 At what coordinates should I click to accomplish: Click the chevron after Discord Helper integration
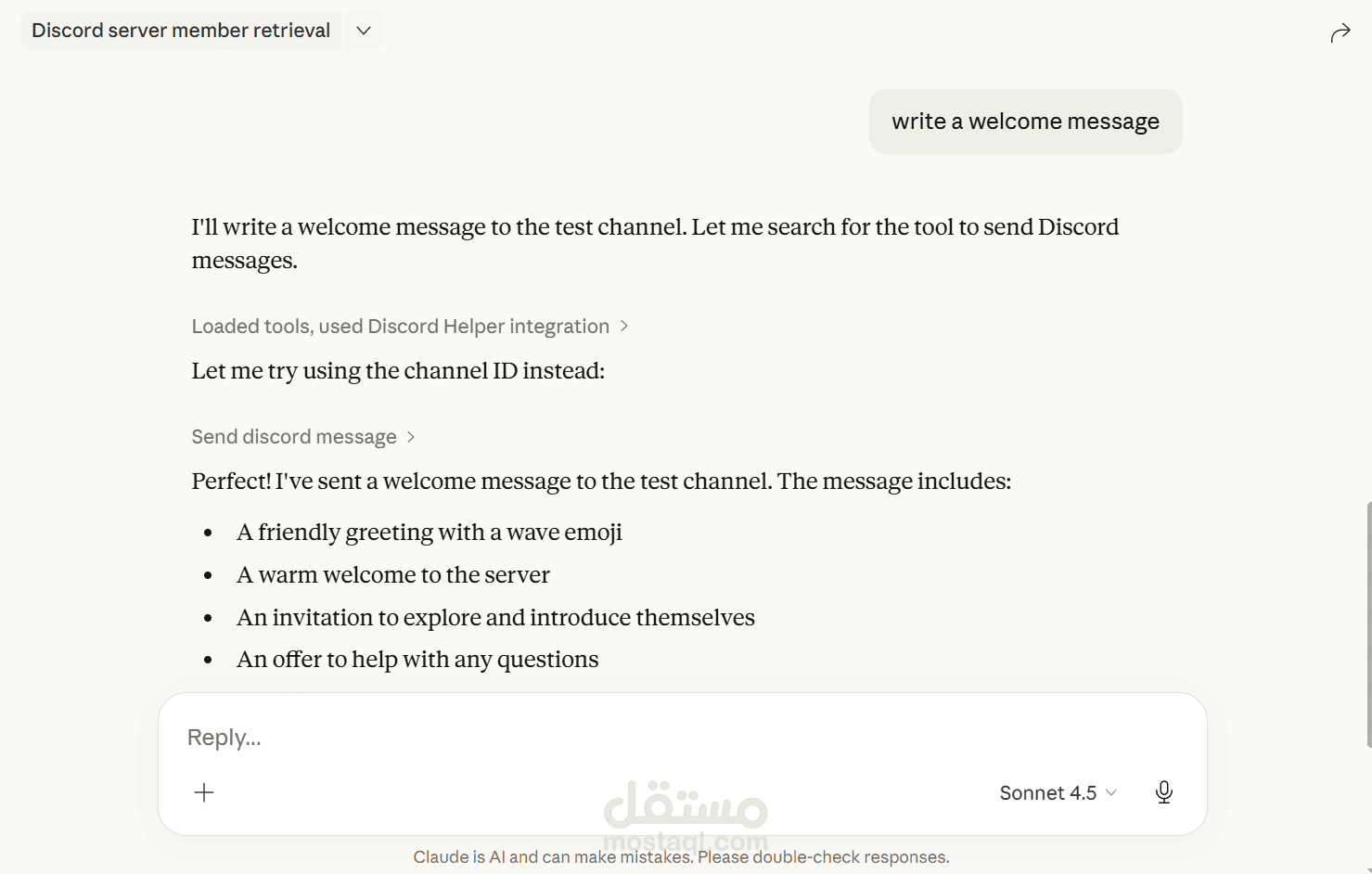click(x=624, y=327)
